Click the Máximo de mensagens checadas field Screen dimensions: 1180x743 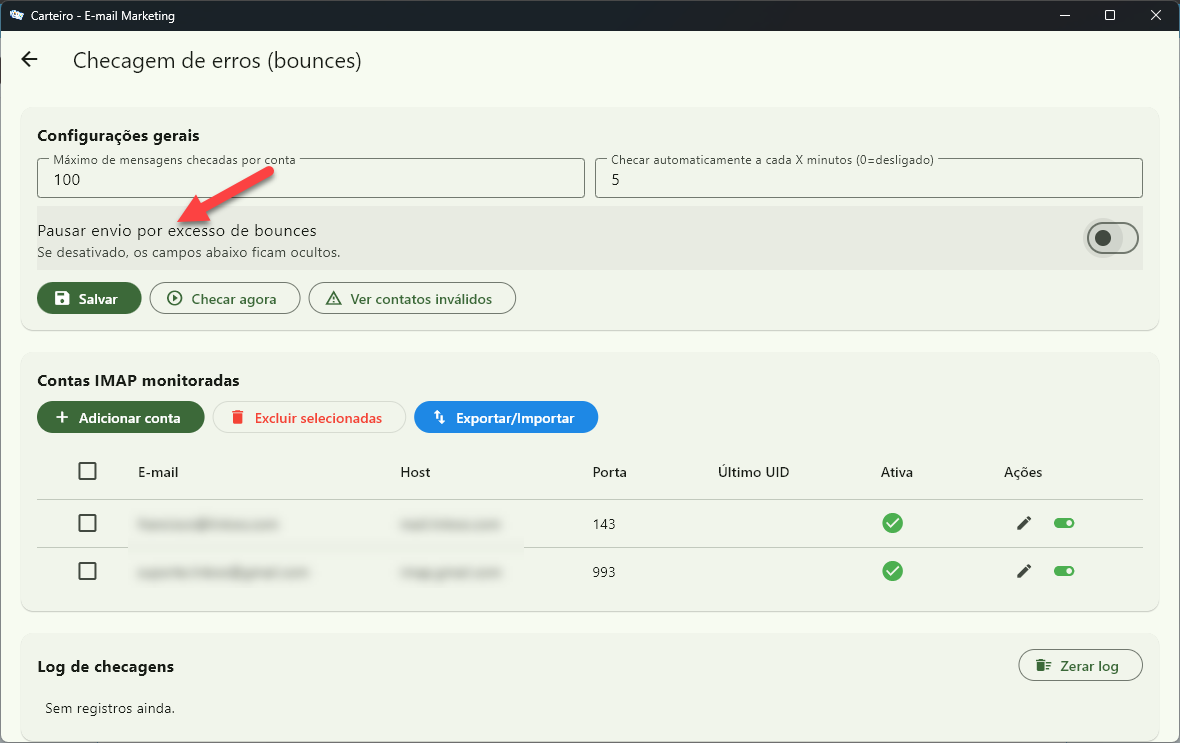pyautogui.click(x=310, y=180)
